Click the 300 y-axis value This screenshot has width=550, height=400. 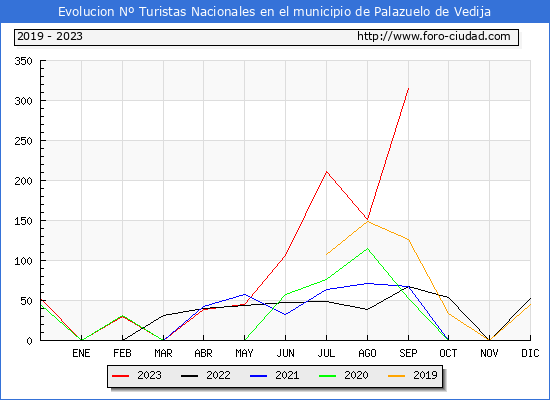click(x=24, y=101)
